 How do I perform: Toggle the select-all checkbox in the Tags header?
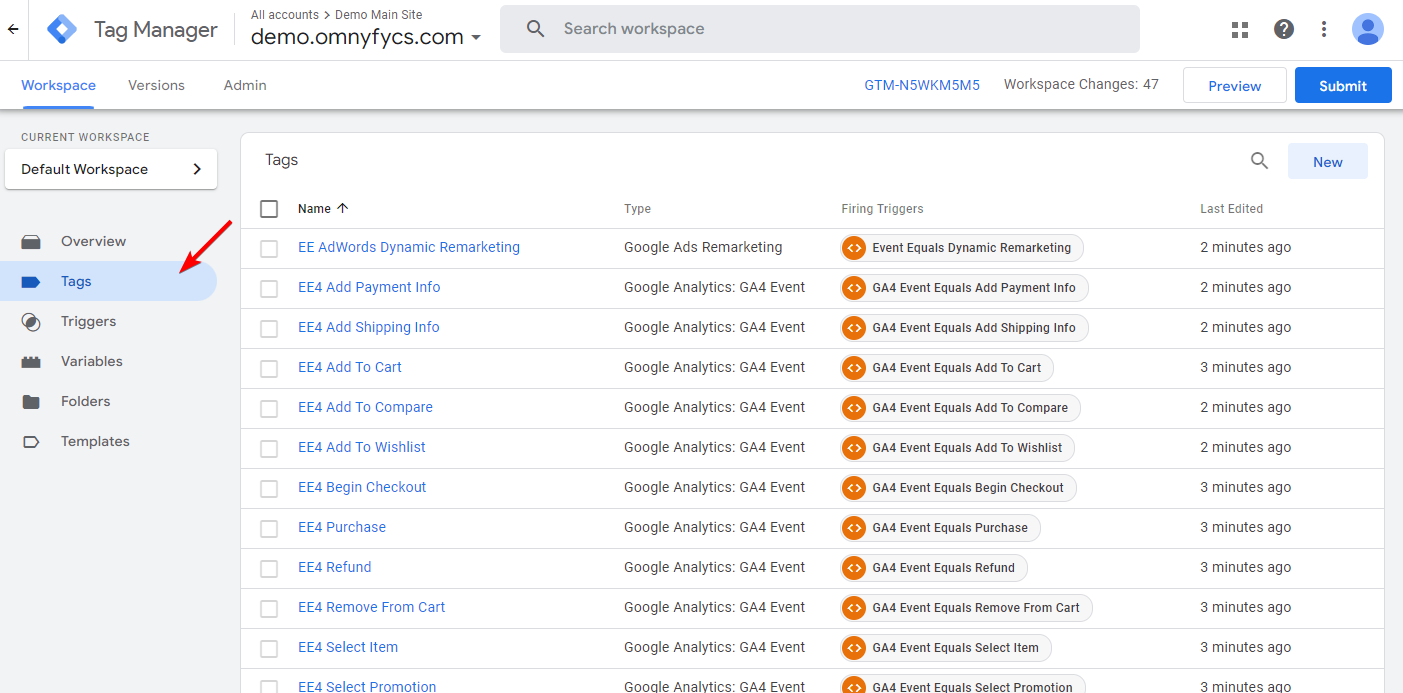[269, 209]
